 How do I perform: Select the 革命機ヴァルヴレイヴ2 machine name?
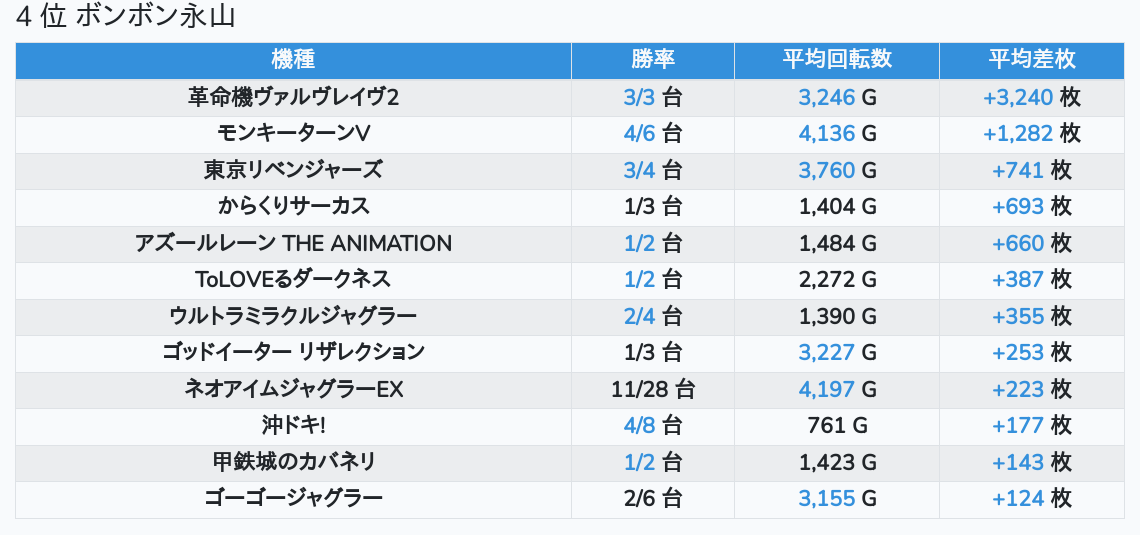(x=293, y=97)
